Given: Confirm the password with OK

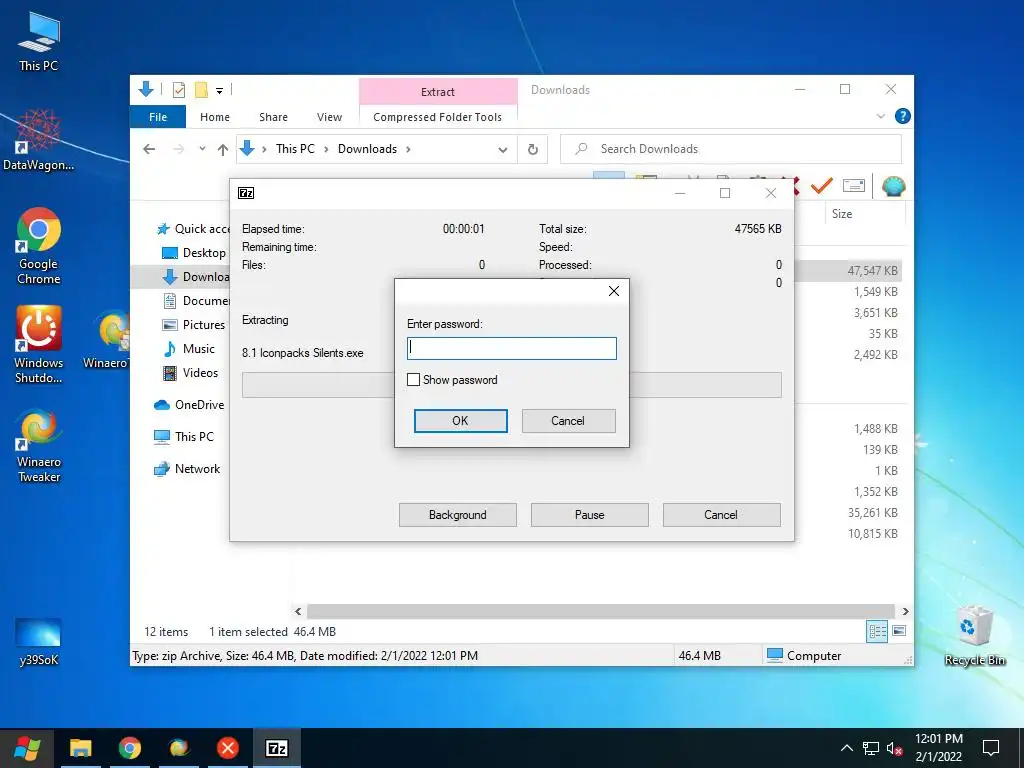Looking at the screenshot, I should (460, 421).
